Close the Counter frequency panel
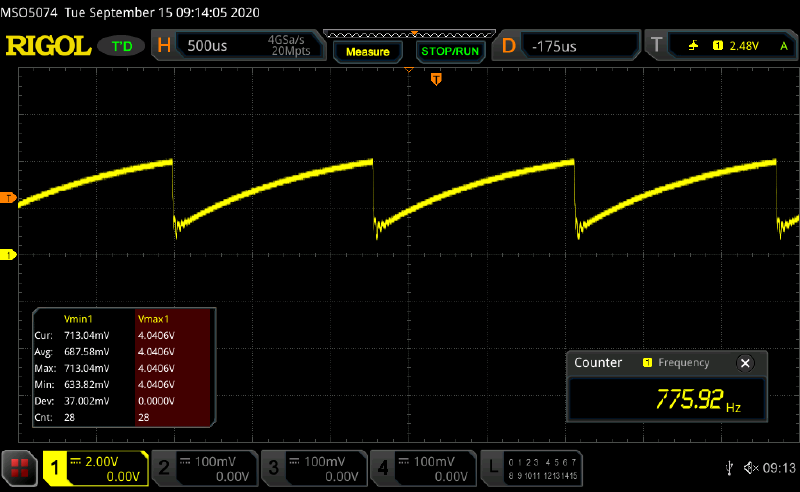 pyautogui.click(x=743, y=363)
